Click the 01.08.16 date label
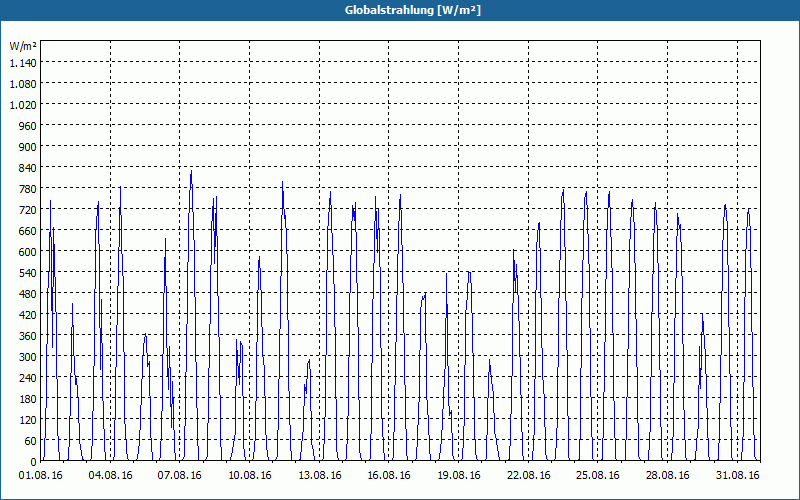The height and width of the screenshot is (500, 800). [40, 476]
